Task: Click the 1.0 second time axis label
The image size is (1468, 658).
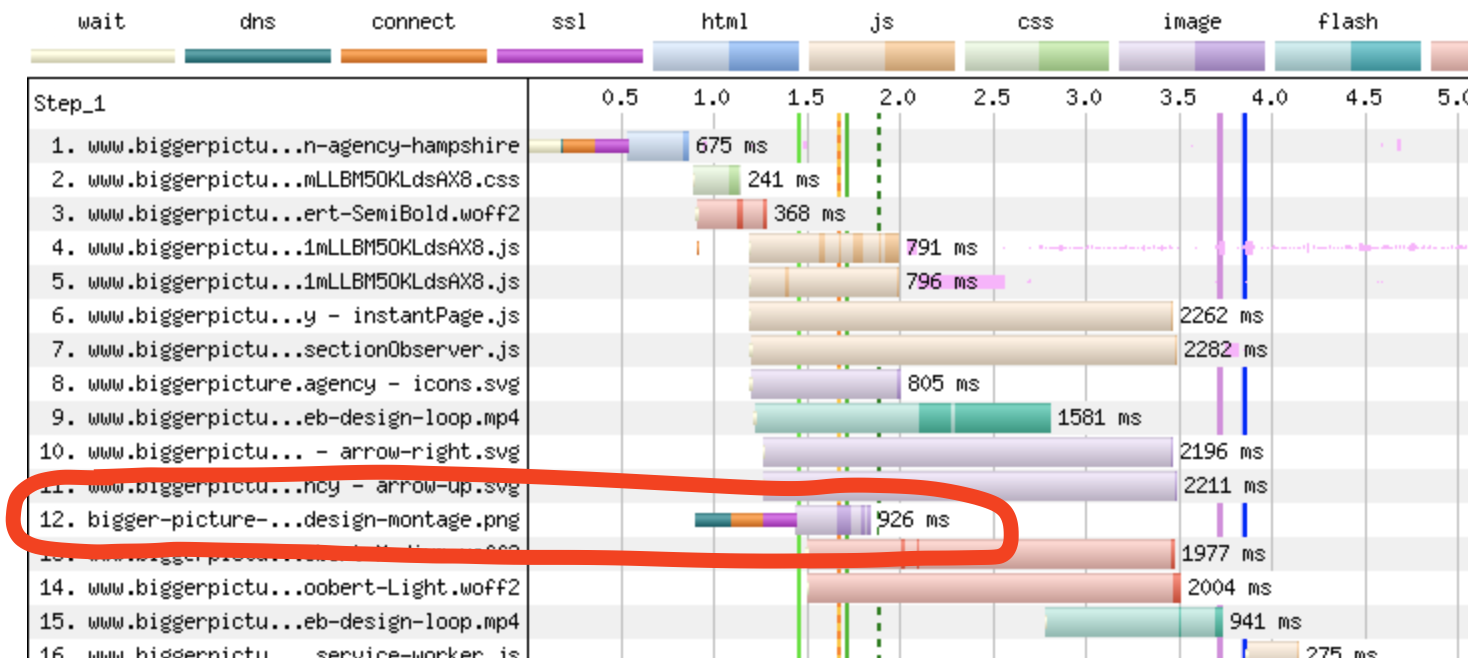Action: (712, 98)
